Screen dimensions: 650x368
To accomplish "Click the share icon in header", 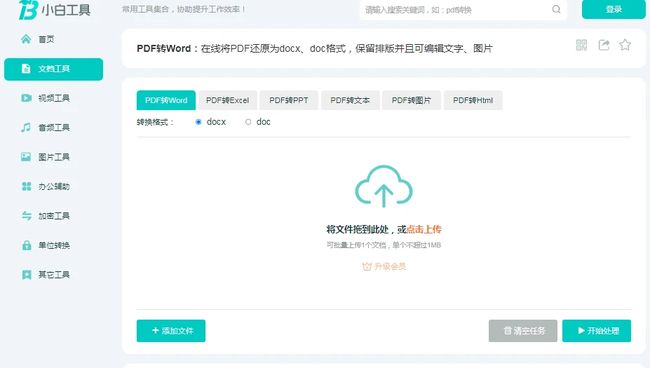I will tap(604, 45).
